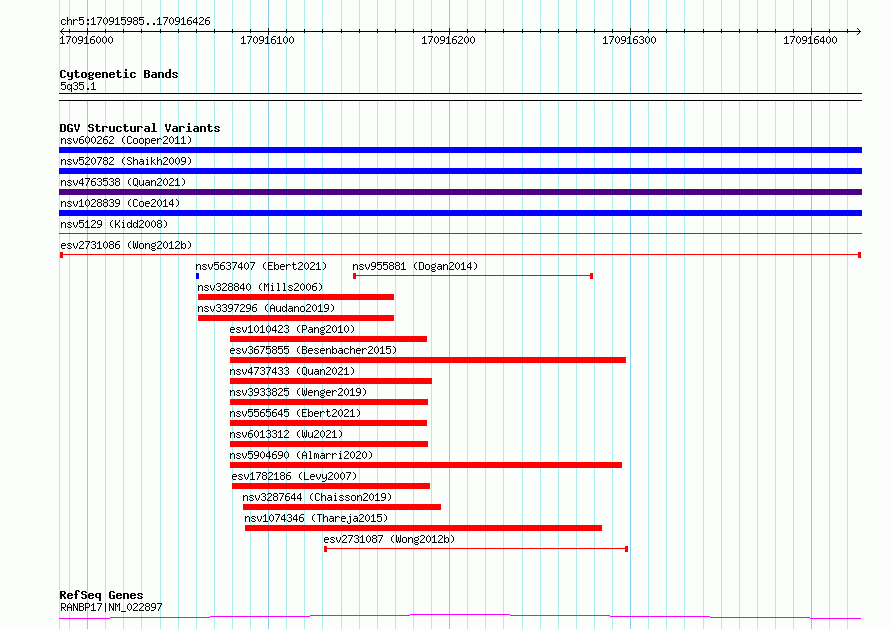This screenshot has width=890, height=629.
Task: Select the nsv3287644 red bar
Action: (342, 507)
